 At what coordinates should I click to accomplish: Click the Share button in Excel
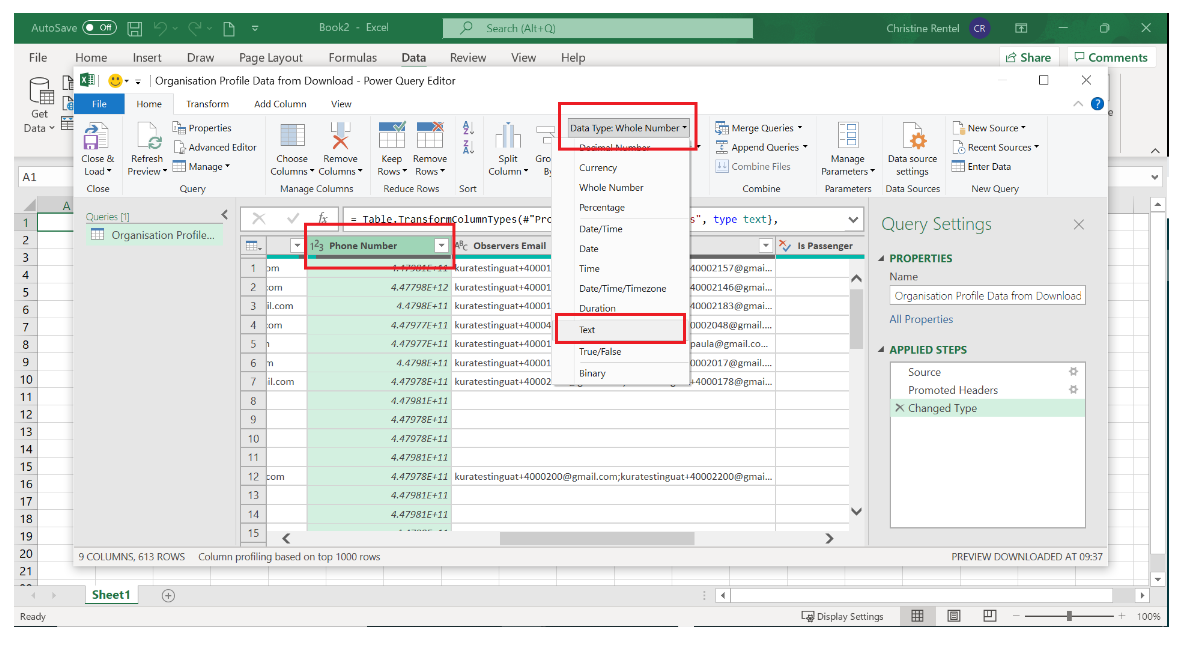pos(1029,57)
